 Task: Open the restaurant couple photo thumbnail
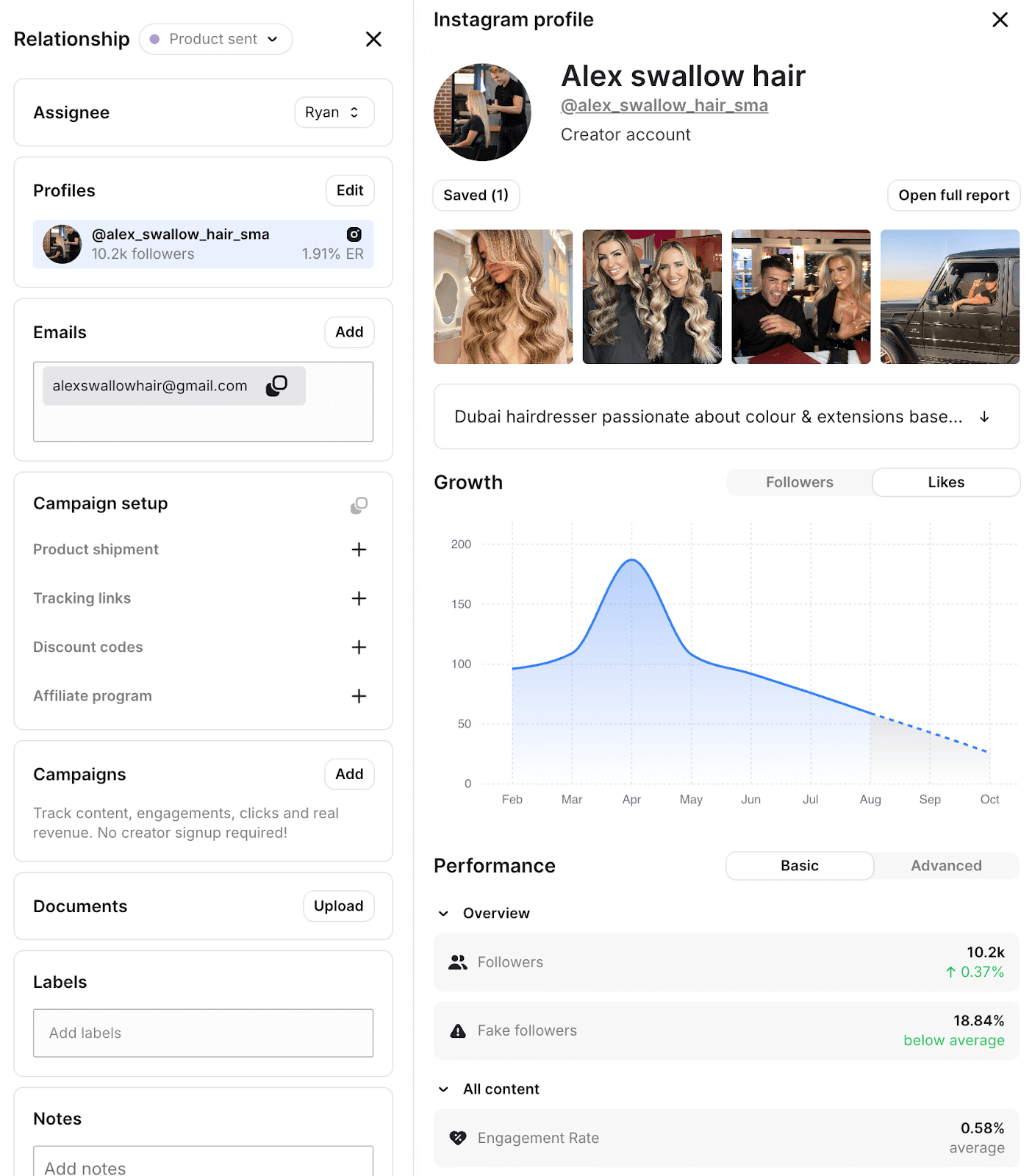(x=801, y=297)
